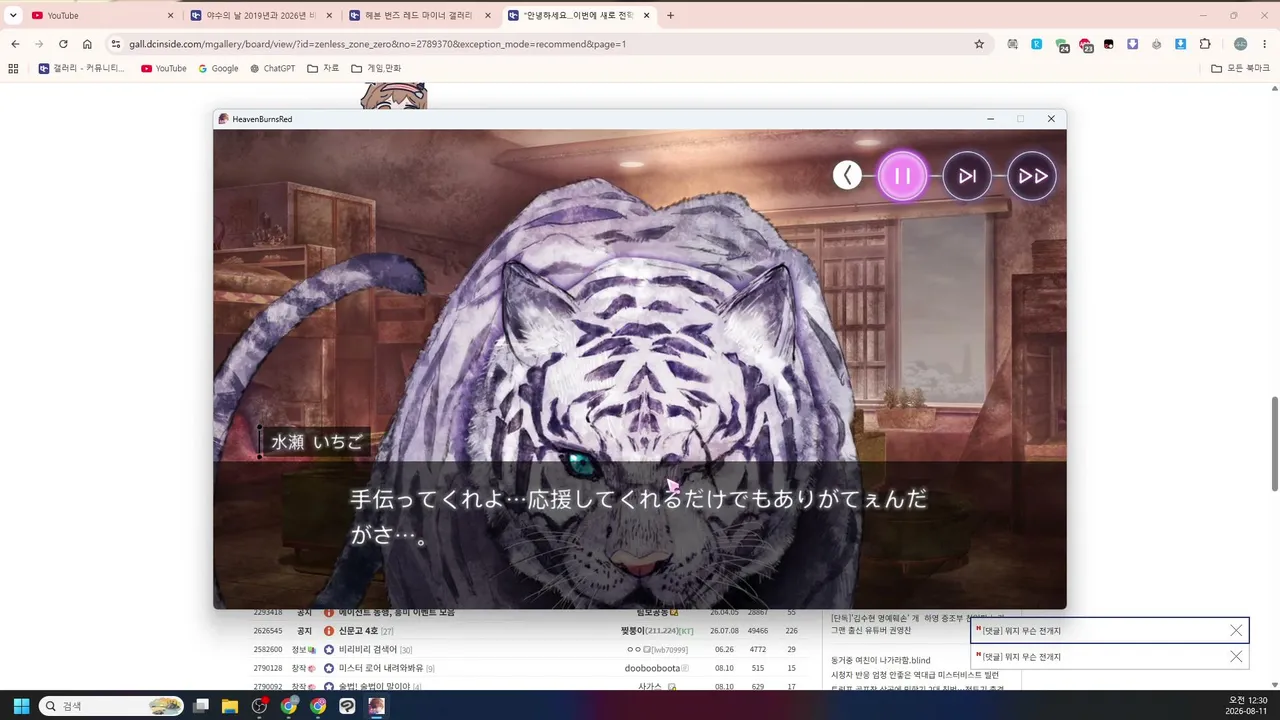The width and height of the screenshot is (1280, 720).
Task: Close the HeavenBurnsRed window
Action: (x=1051, y=119)
